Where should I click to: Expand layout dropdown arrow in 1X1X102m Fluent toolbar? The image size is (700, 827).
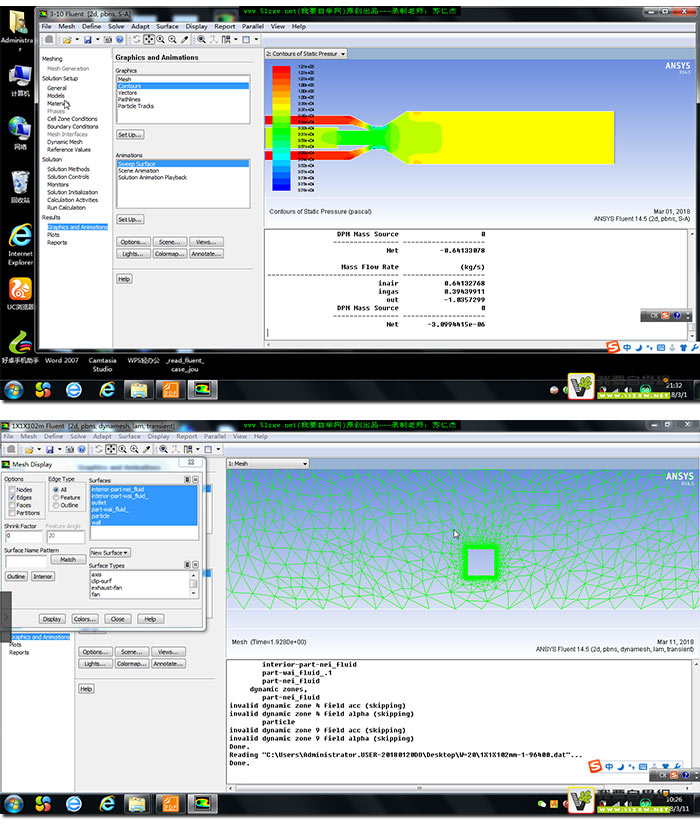197,449
